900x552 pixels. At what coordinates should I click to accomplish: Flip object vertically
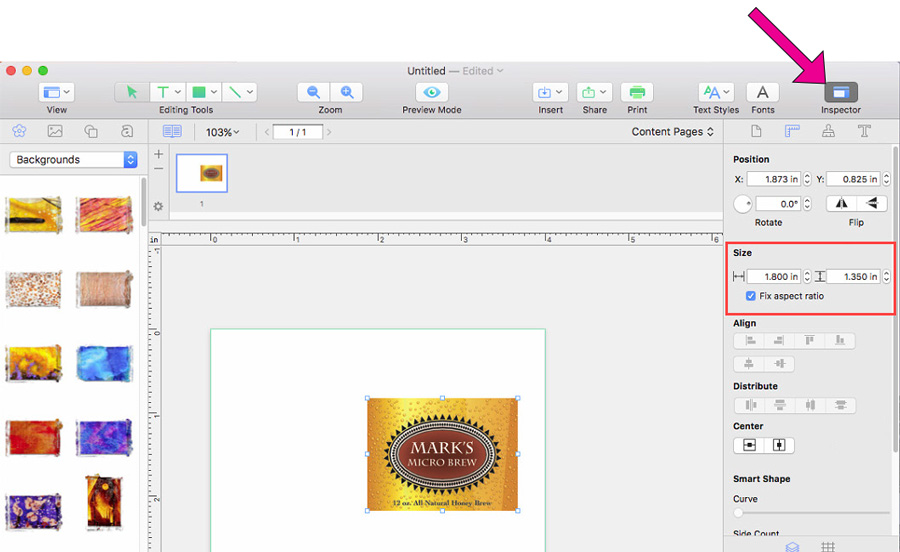tap(872, 203)
